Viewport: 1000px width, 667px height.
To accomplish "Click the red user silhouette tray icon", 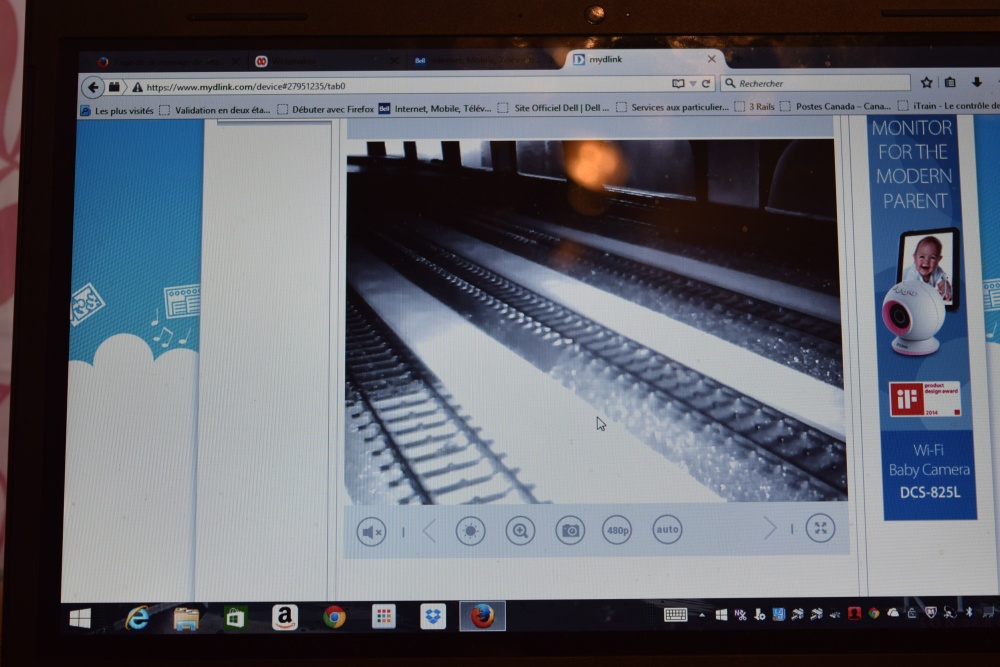I will tap(855, 613).
